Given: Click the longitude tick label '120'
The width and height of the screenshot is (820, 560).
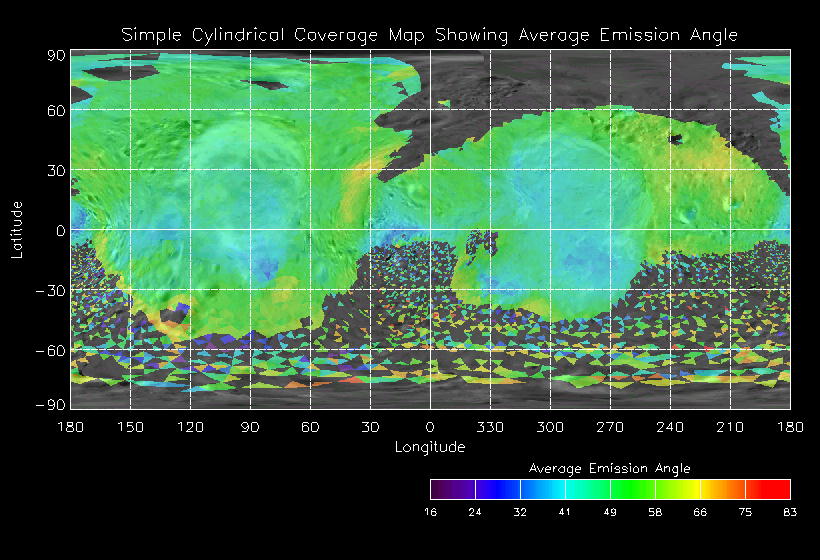Looking at the screenshot, I should [x=190, y=427].
